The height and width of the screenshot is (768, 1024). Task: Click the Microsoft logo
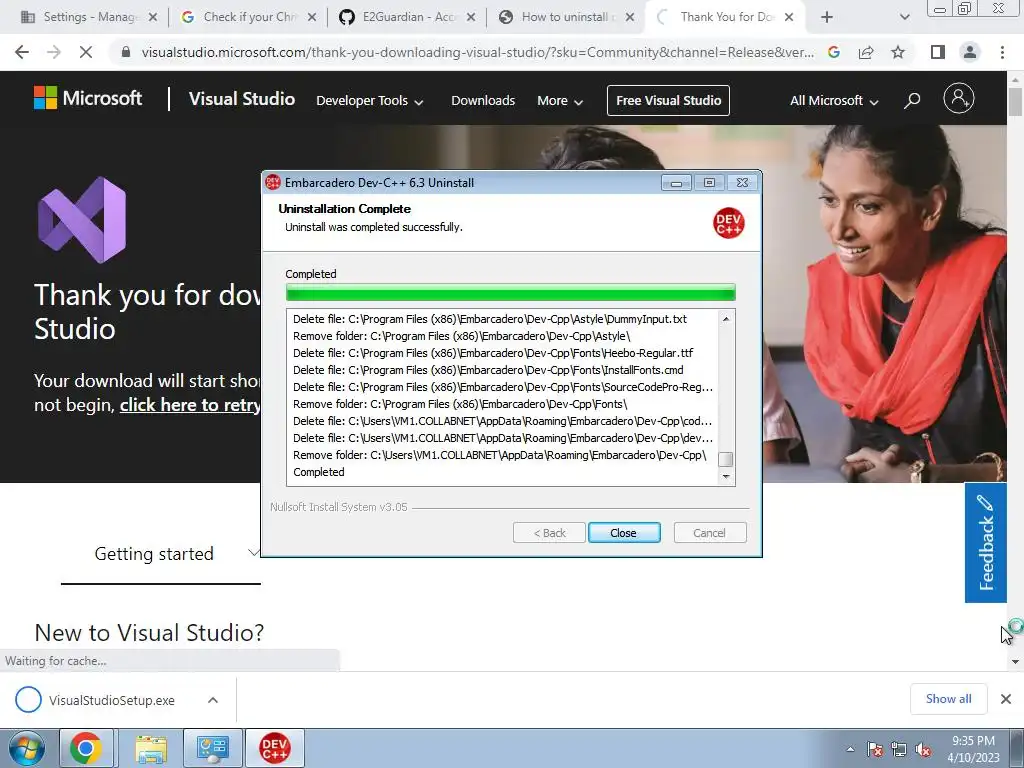88,99
